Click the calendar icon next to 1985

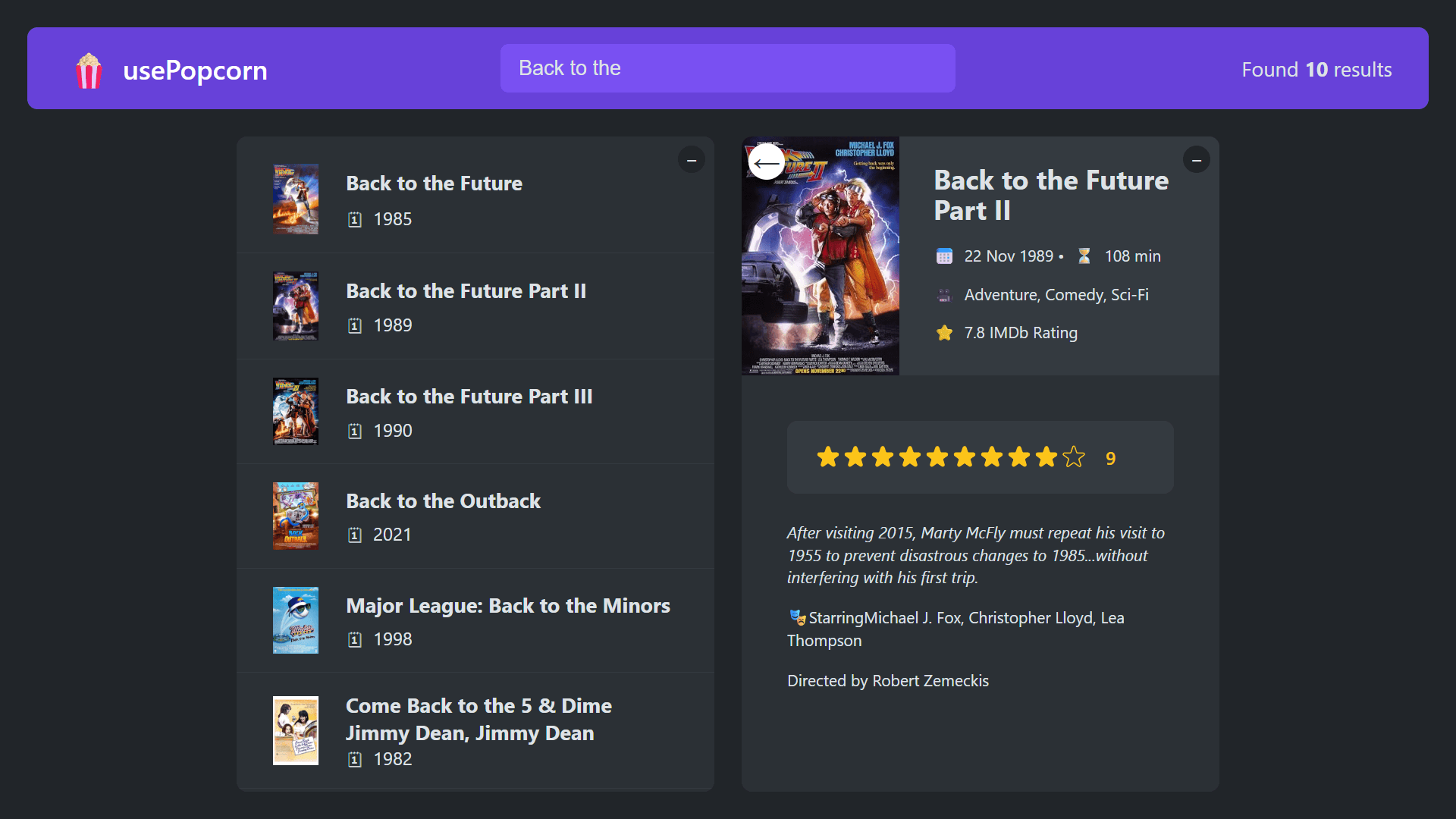click(x=354, y=219)
